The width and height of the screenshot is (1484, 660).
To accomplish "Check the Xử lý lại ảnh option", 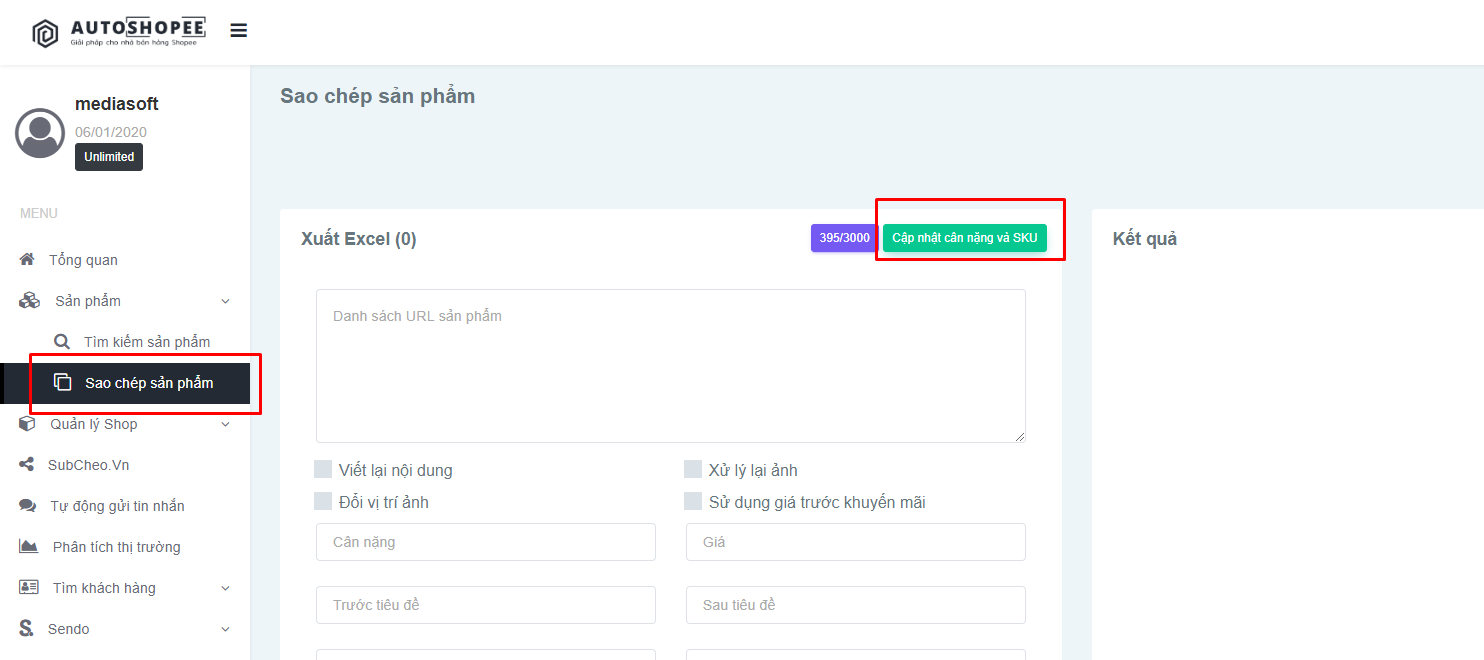I will pyautogui.click(x=693, y=469).
